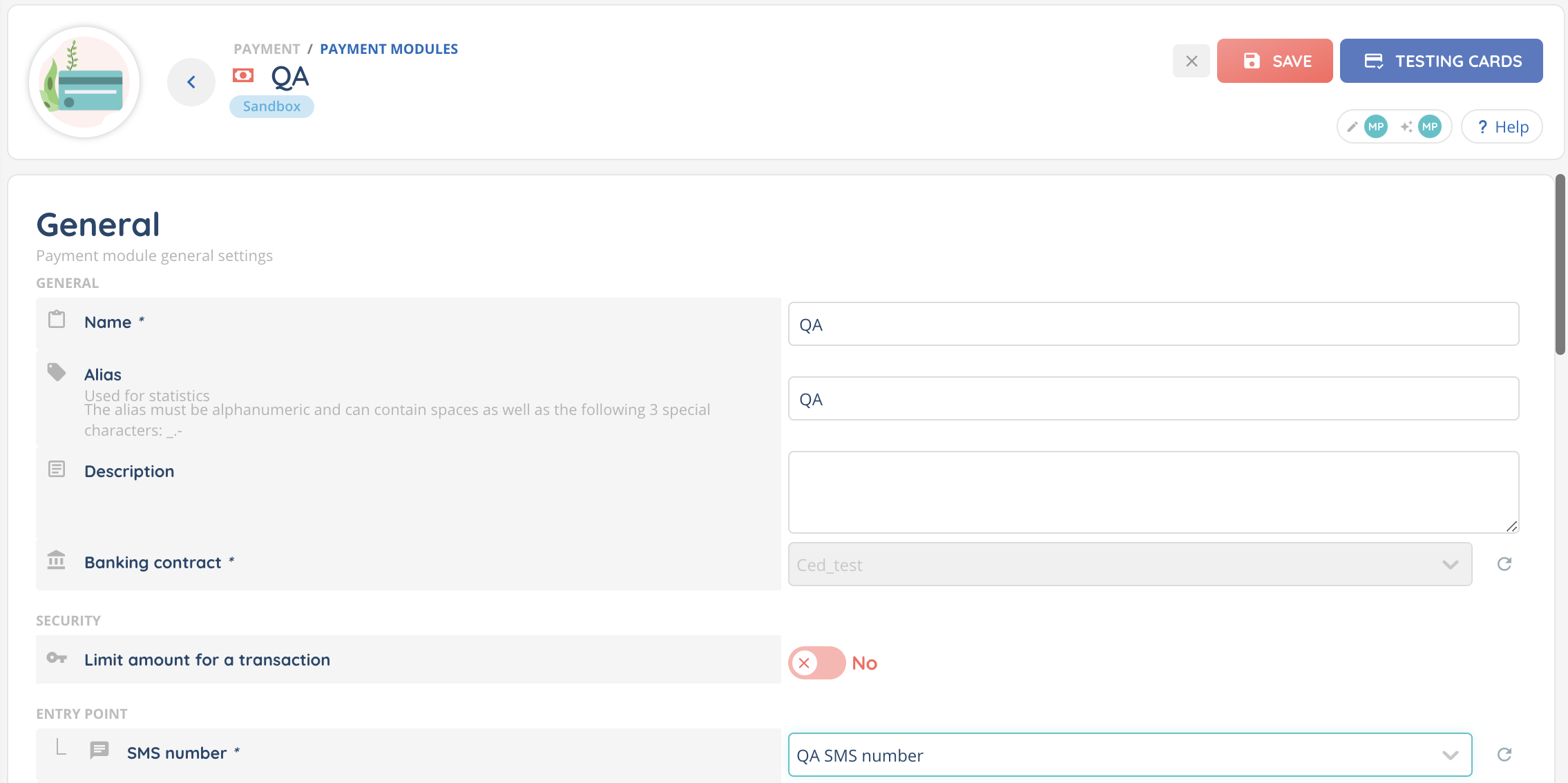Click the refresh icon next to SMS number

[x=1504, y=755]
